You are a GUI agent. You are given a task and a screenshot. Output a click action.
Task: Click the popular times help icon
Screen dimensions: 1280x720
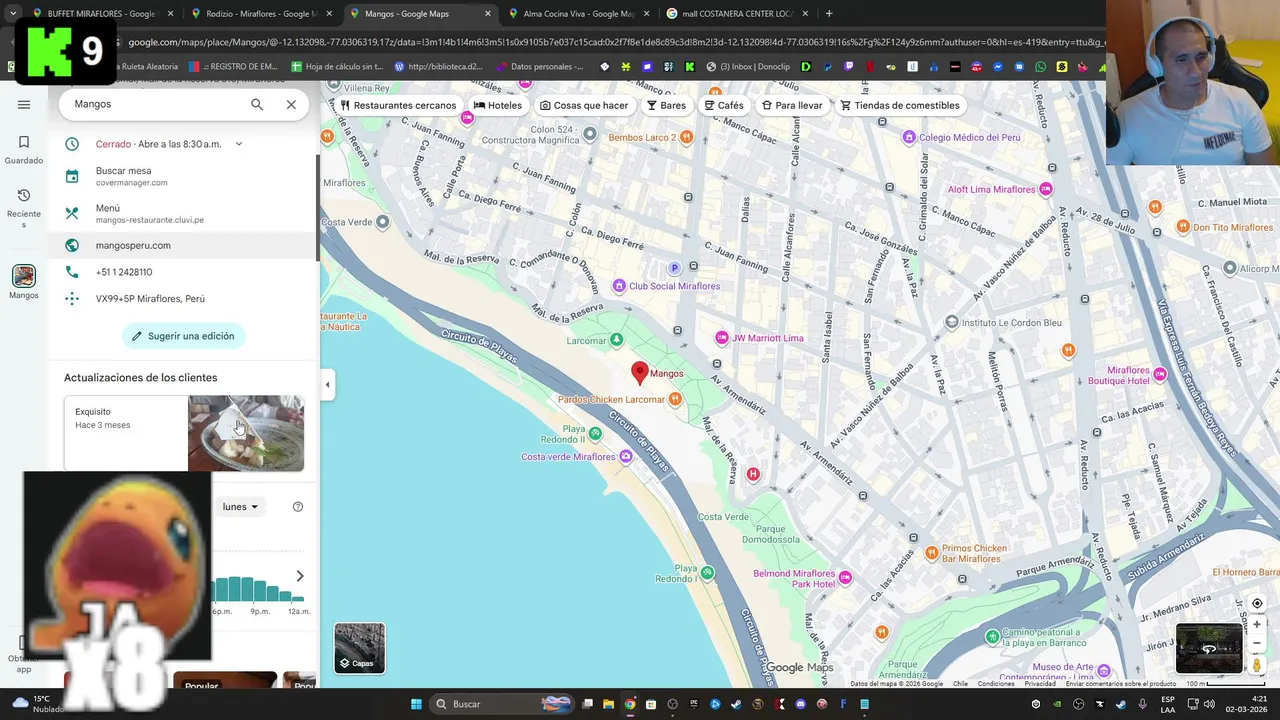click(297, 507)
